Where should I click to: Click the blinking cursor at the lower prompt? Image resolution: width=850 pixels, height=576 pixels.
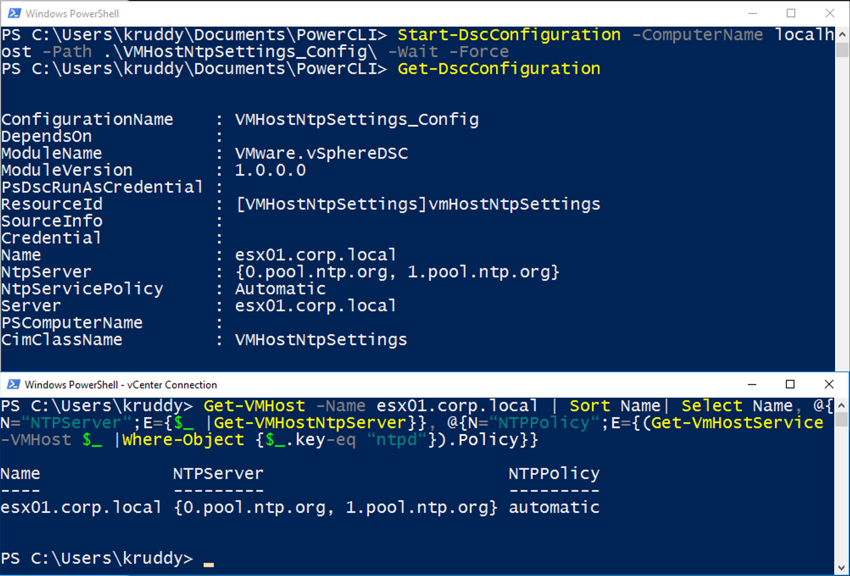pyautogui.click(x=209, y=565)
